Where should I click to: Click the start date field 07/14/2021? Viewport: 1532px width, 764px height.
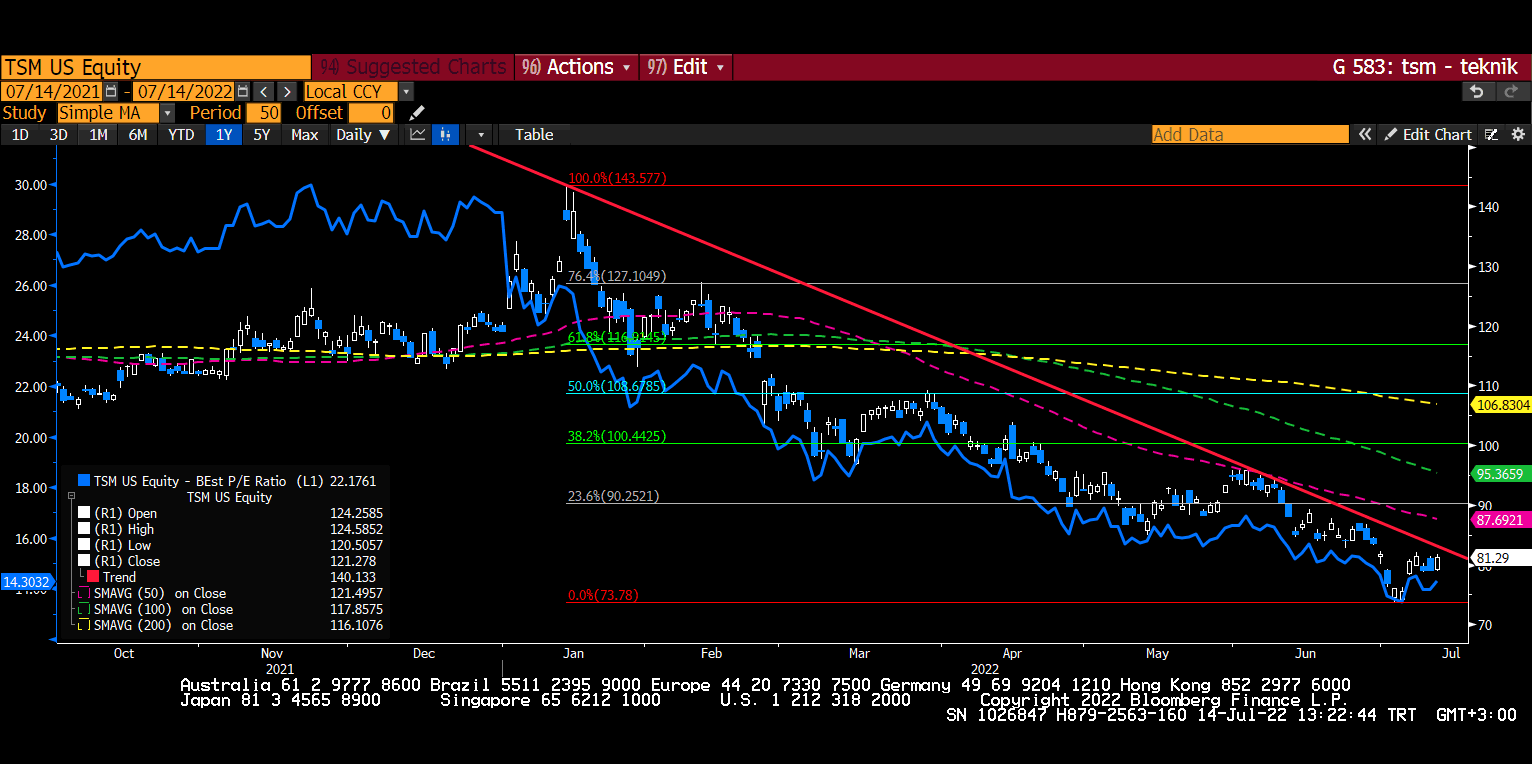(53, 91)
